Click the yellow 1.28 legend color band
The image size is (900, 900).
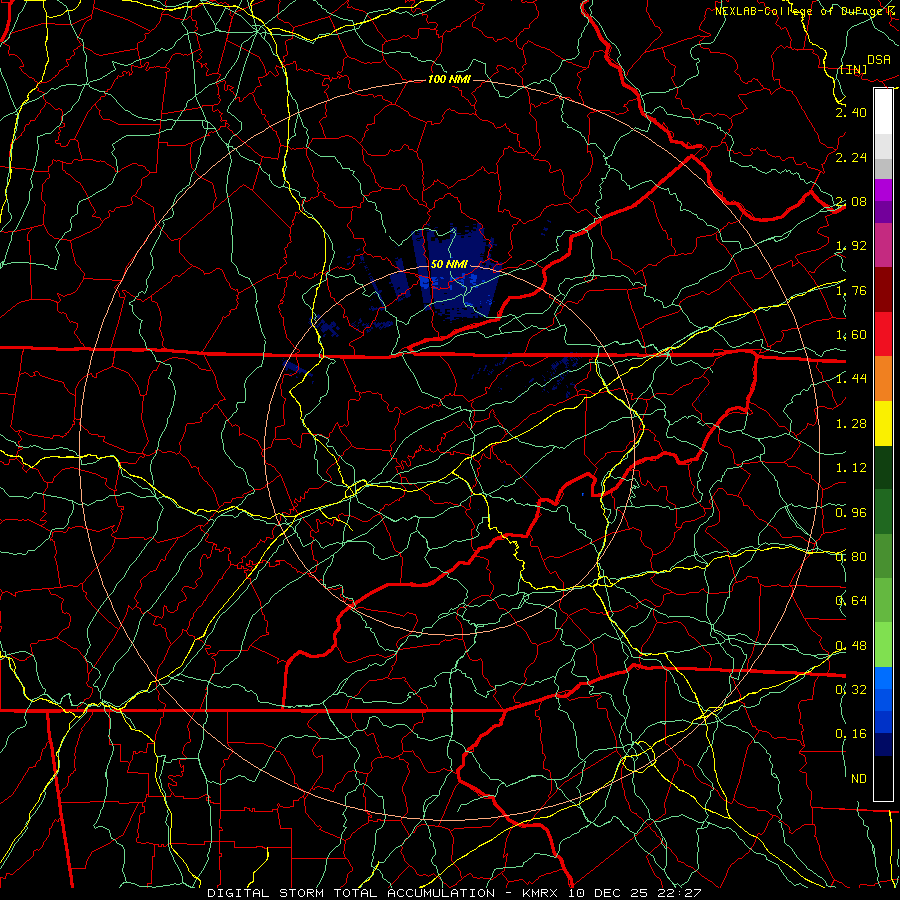[x=883, y=423]
